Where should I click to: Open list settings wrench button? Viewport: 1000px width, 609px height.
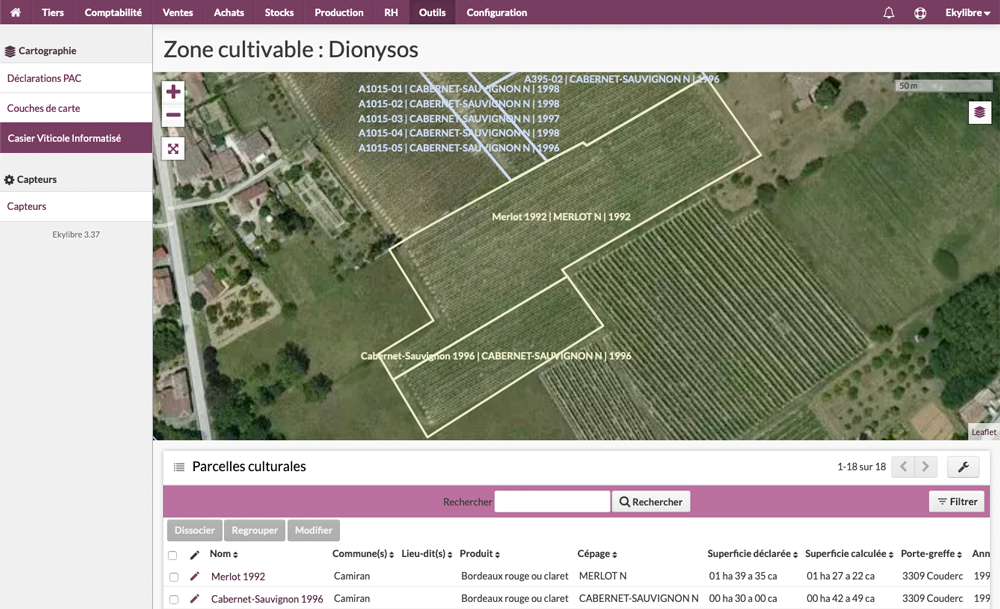click(963, 467)
